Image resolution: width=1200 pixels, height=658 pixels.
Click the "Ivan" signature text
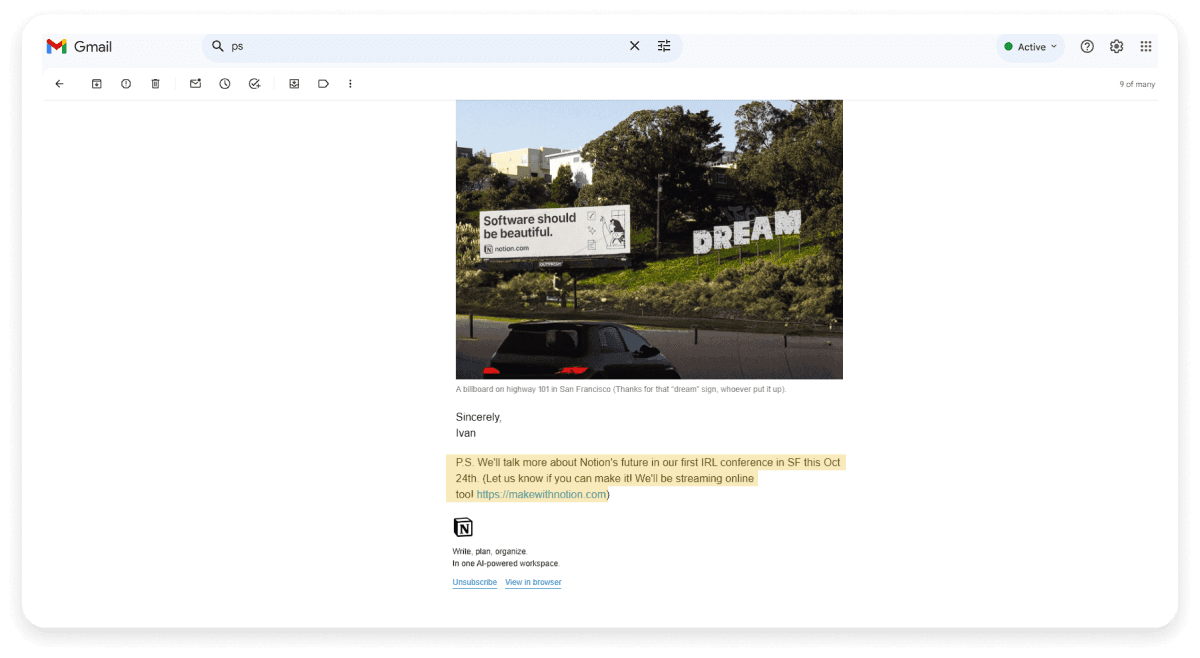tap(466, 433)
